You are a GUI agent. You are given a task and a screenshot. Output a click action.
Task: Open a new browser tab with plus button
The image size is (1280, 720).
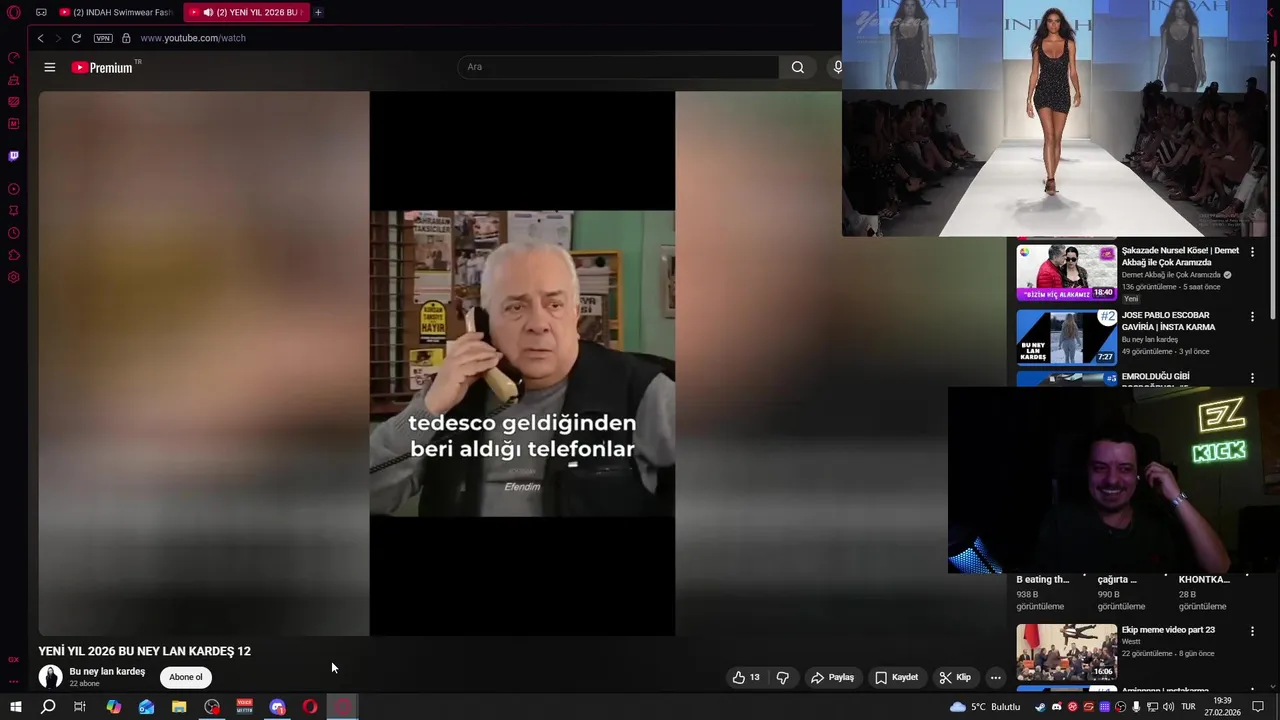click(x=318, y=12)
